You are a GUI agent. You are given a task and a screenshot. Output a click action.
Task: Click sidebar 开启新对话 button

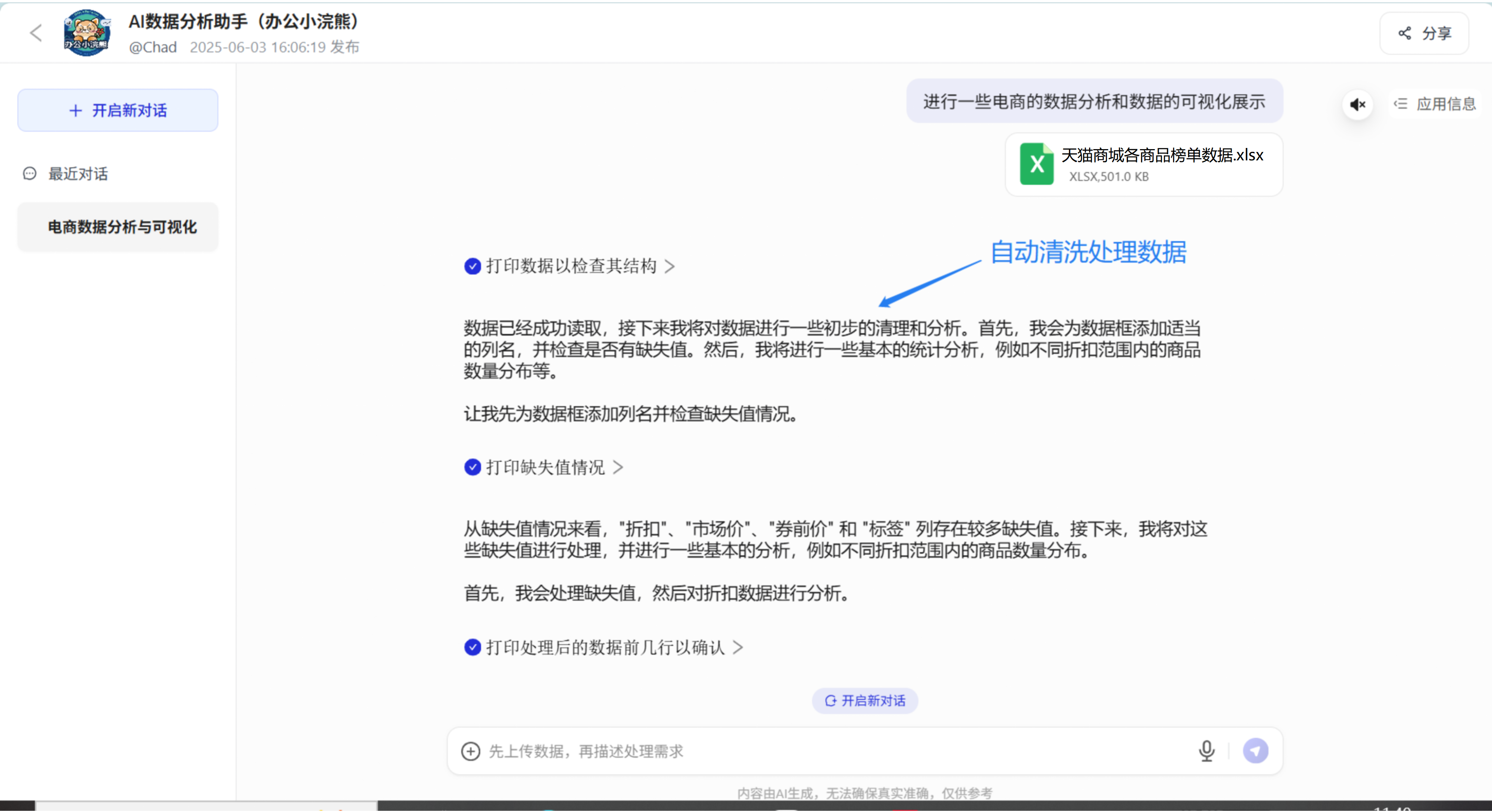click(x=118, y=111)
